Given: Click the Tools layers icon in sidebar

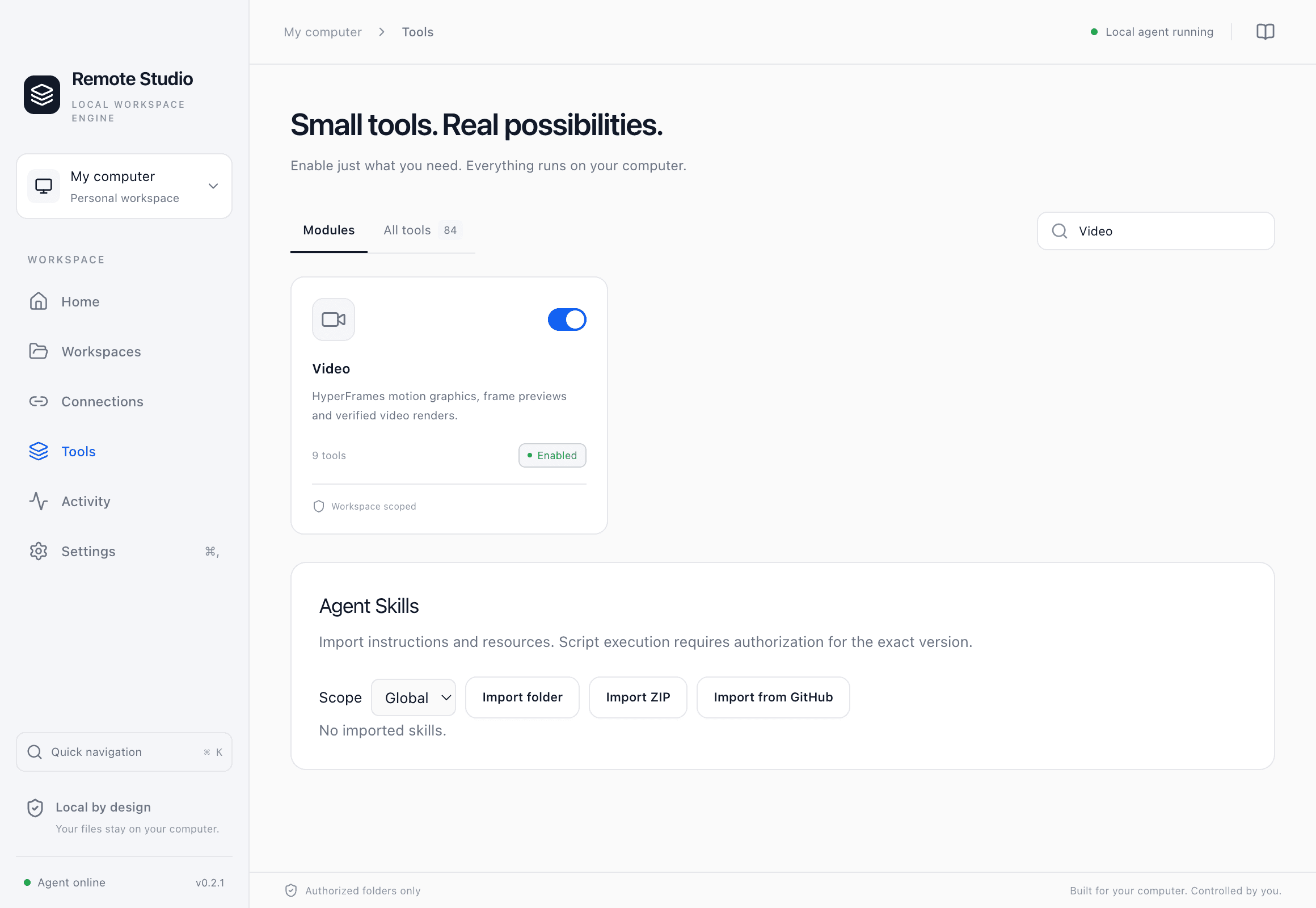Looking at the screenshot, I should [x=39, y=451].
